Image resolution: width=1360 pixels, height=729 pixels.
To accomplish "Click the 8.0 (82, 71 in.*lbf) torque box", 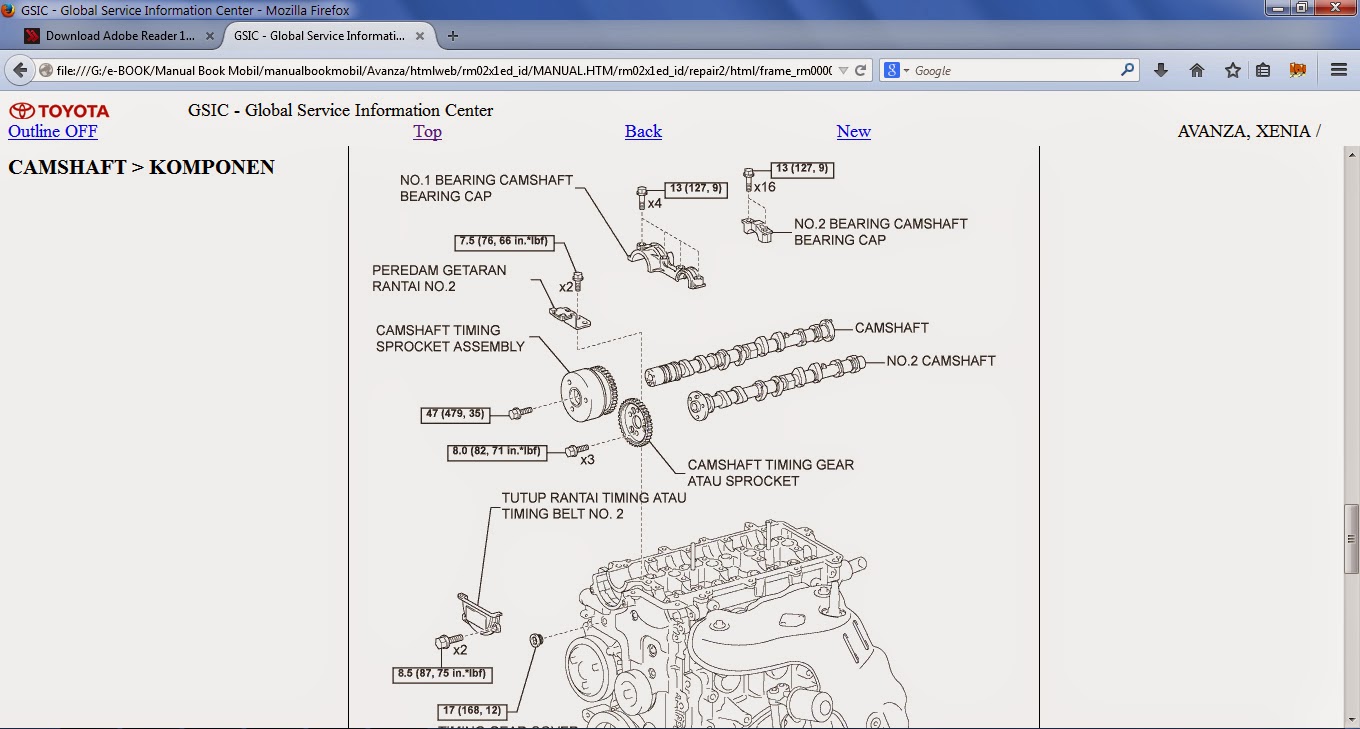I will coord(497,452).
